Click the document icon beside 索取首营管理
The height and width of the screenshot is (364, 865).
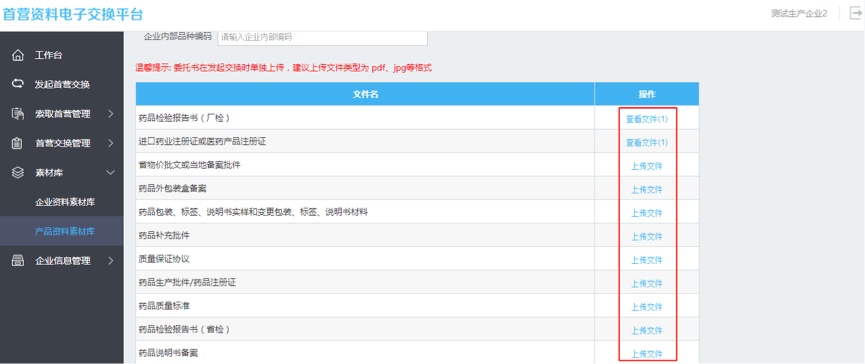(18, 114)
